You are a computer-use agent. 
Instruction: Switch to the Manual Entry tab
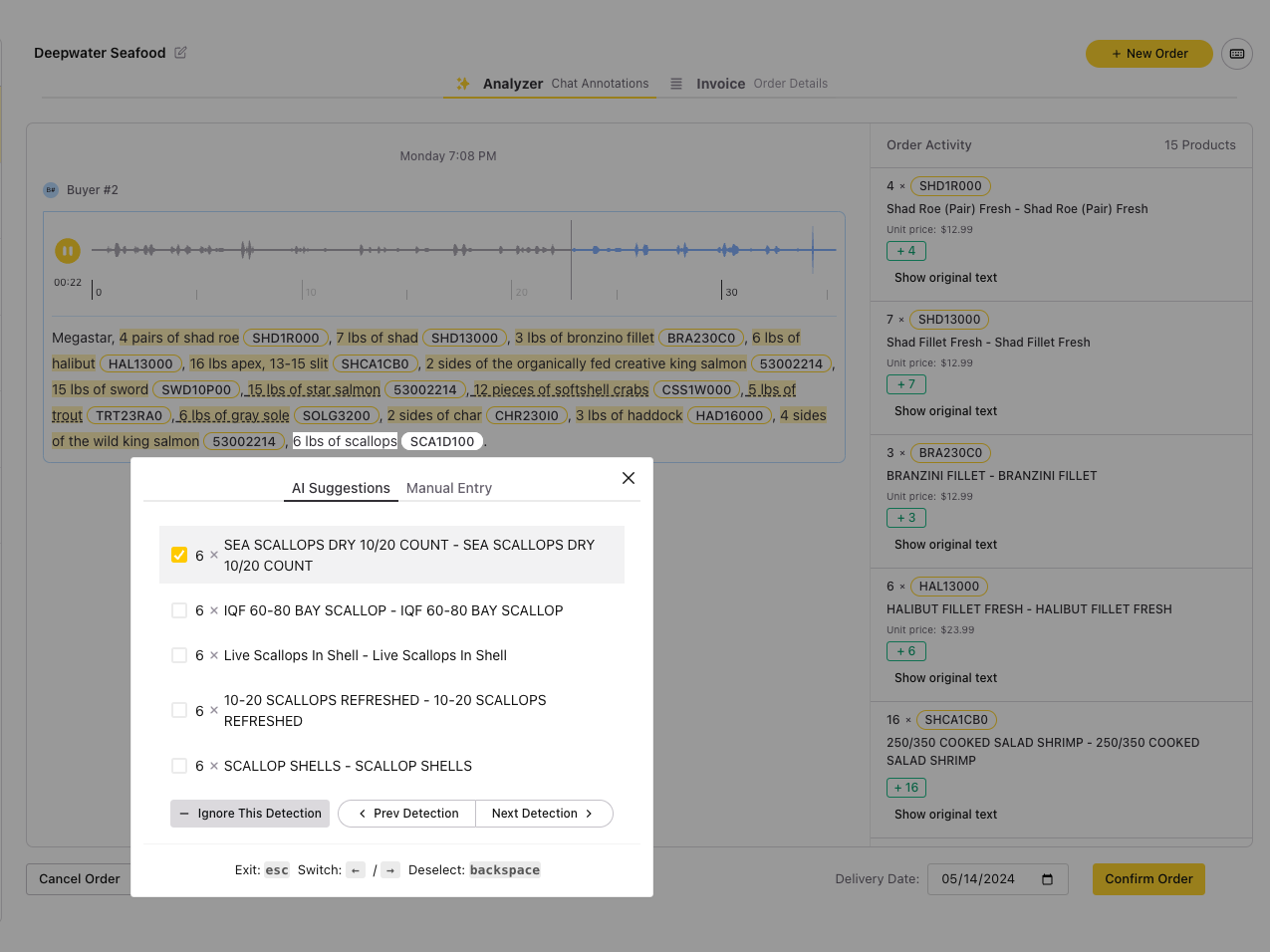click(448, 488)
